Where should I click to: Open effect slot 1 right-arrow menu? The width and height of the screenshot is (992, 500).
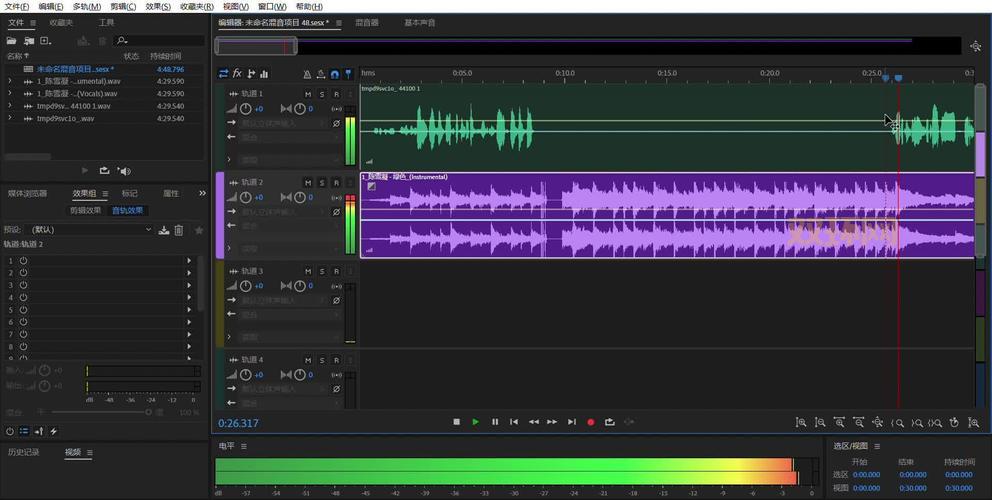click(x=189, y=261)
